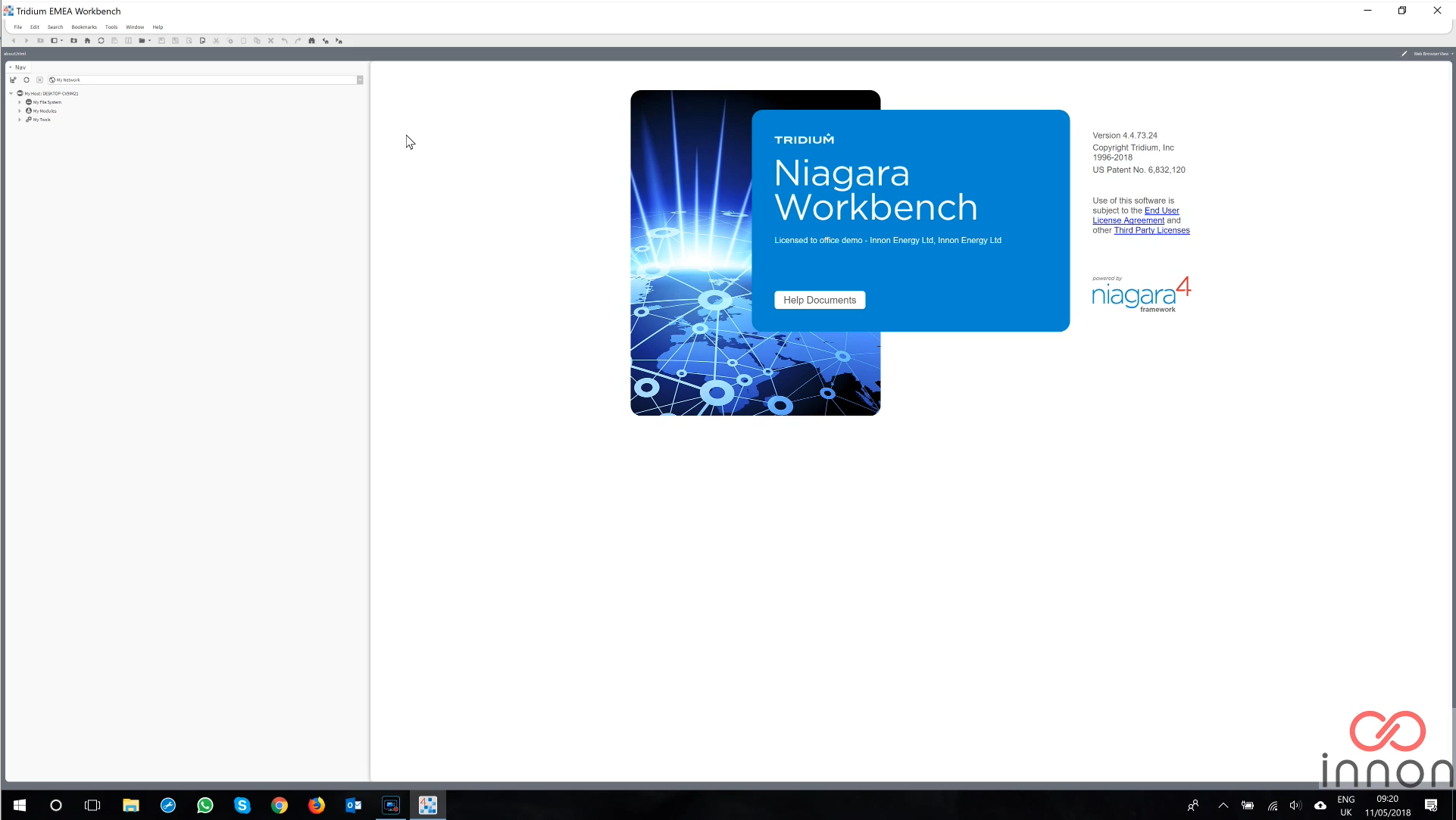This screenshot has height=820, width=1456.
Task: Click the Close Tree icon in Nav panel
Action: click(40, 80)
